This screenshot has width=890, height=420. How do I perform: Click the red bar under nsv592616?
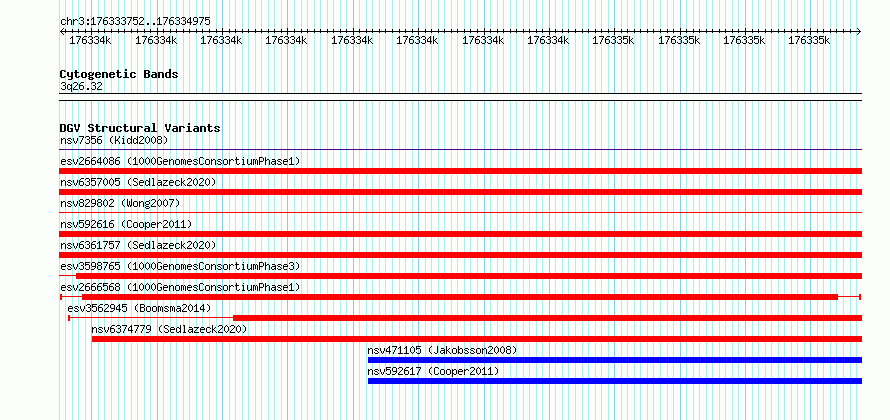(x=461, y=234)
